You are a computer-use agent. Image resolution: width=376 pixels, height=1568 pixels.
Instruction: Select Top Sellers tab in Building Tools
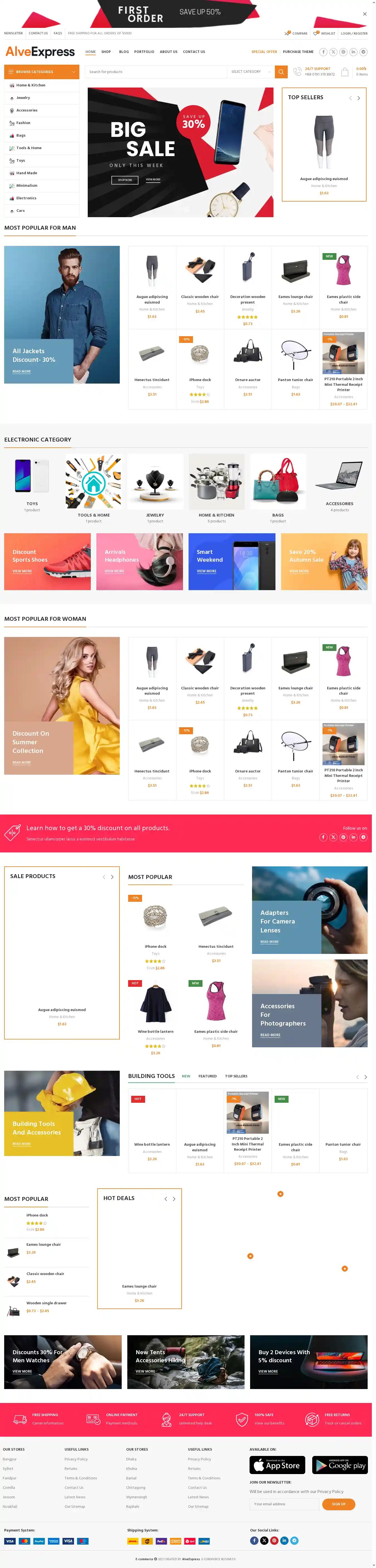[236, 1076]
